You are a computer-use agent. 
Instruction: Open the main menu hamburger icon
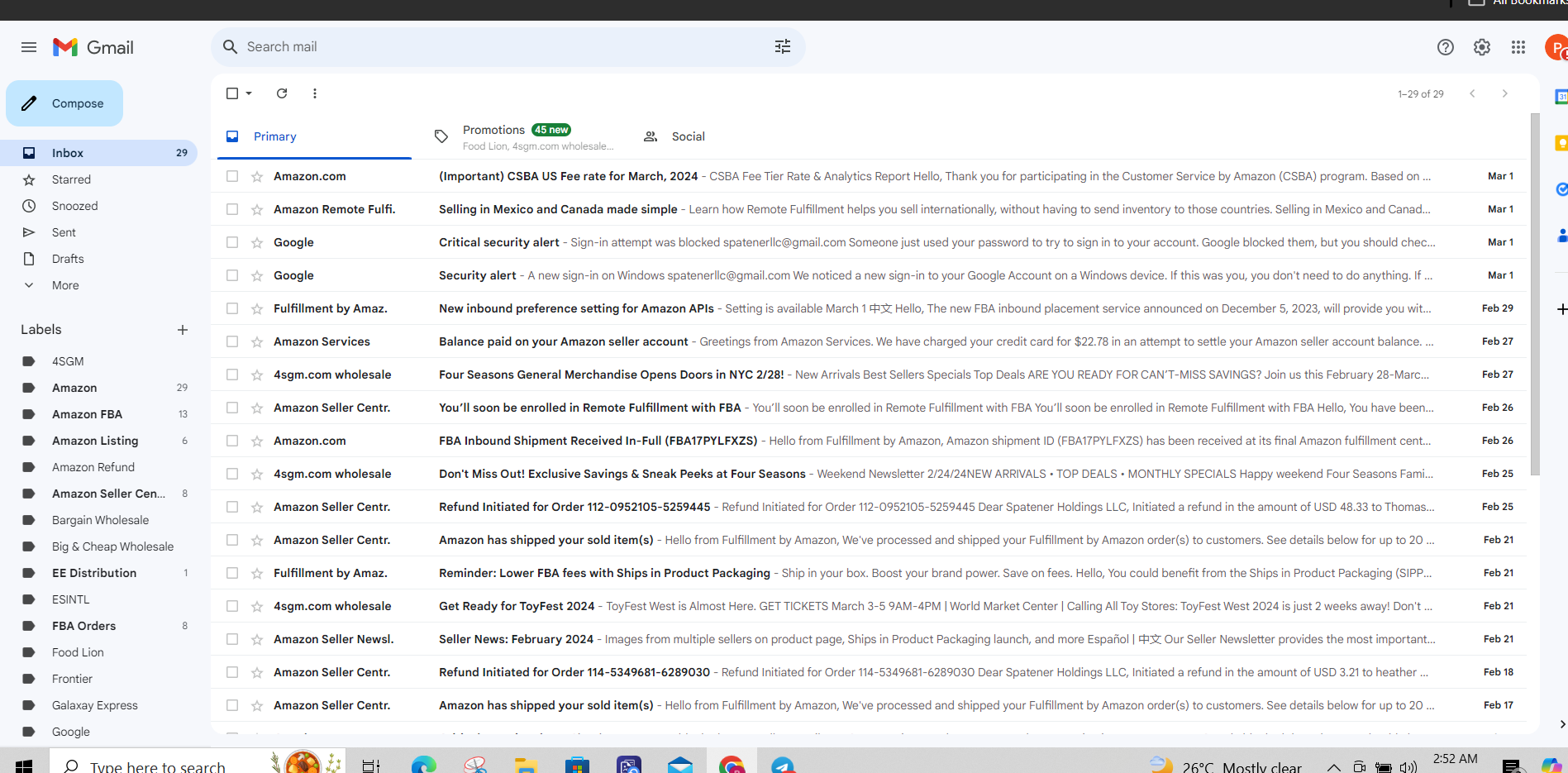(x=29, y=47)
